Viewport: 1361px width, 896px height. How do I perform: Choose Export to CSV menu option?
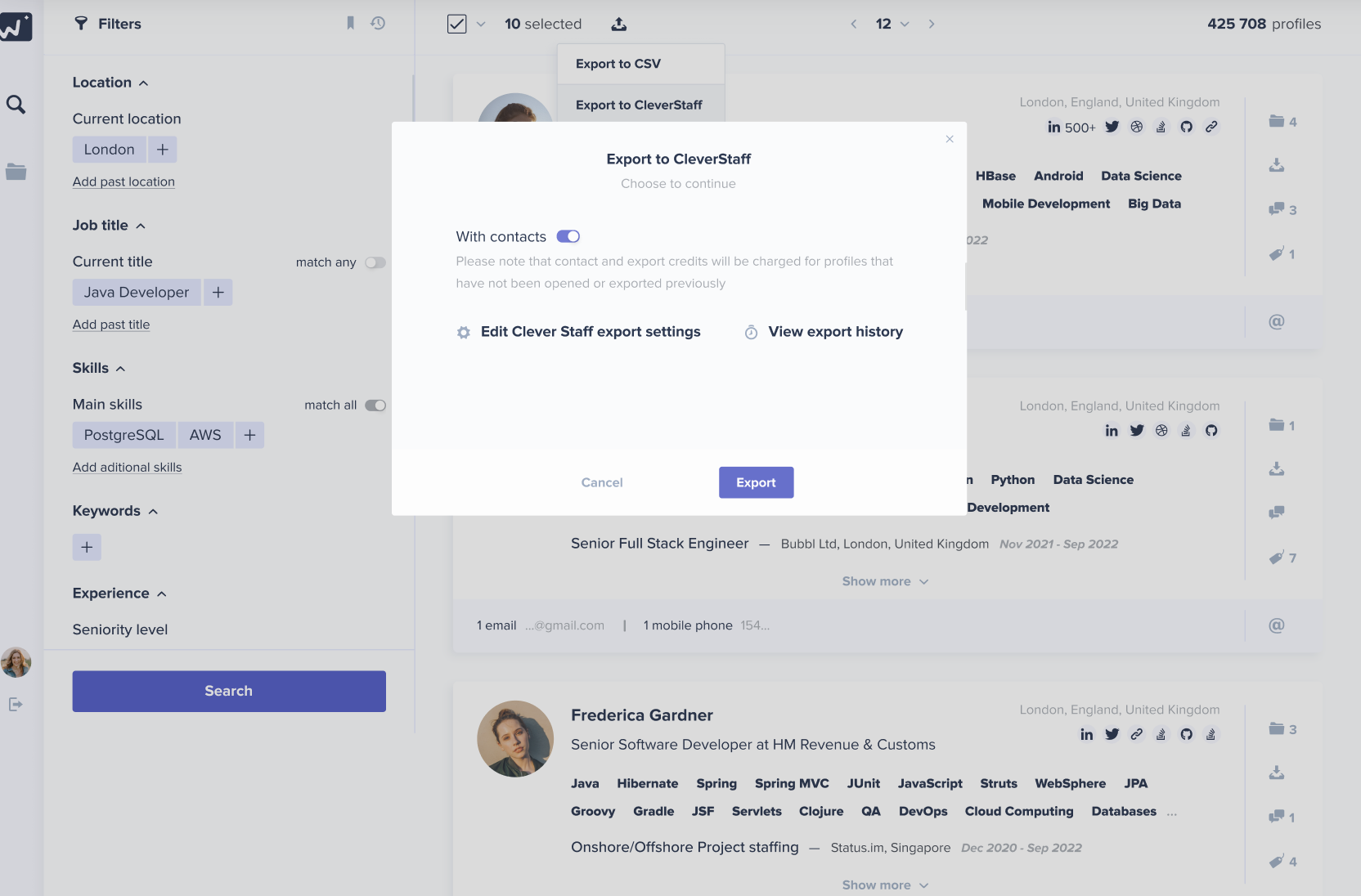pos(618,64)
